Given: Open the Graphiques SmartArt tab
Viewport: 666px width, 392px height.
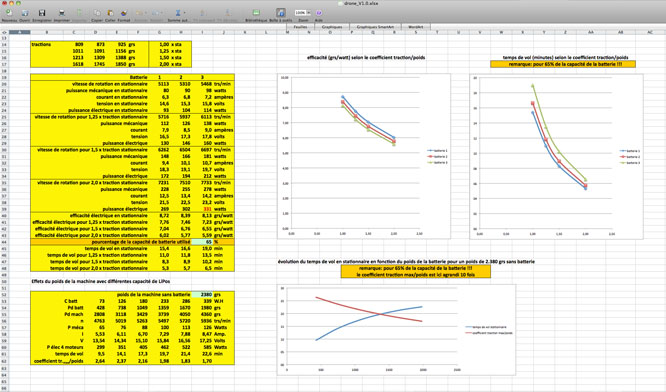Looking at the screenshot, I should coord(375,27).
